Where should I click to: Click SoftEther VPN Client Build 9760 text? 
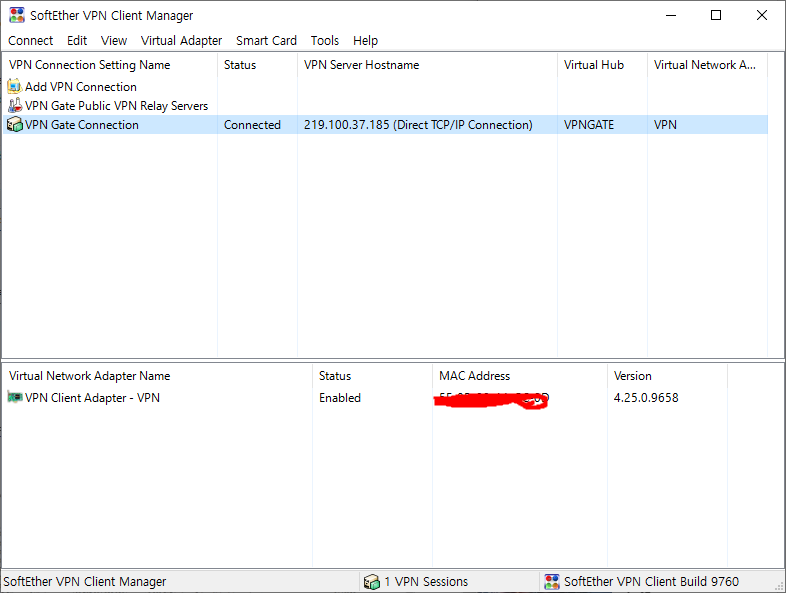651,581
